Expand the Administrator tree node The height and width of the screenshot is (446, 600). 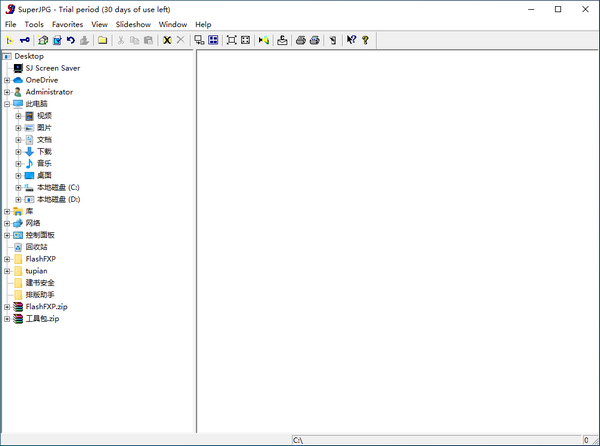coord(7,92)
